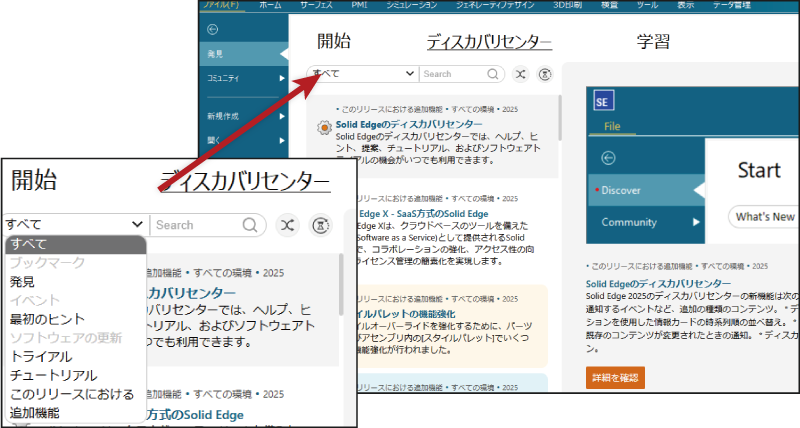Click 方式のSolid Edge title in zoomed inset
The image size is (800, 428).
194,415
